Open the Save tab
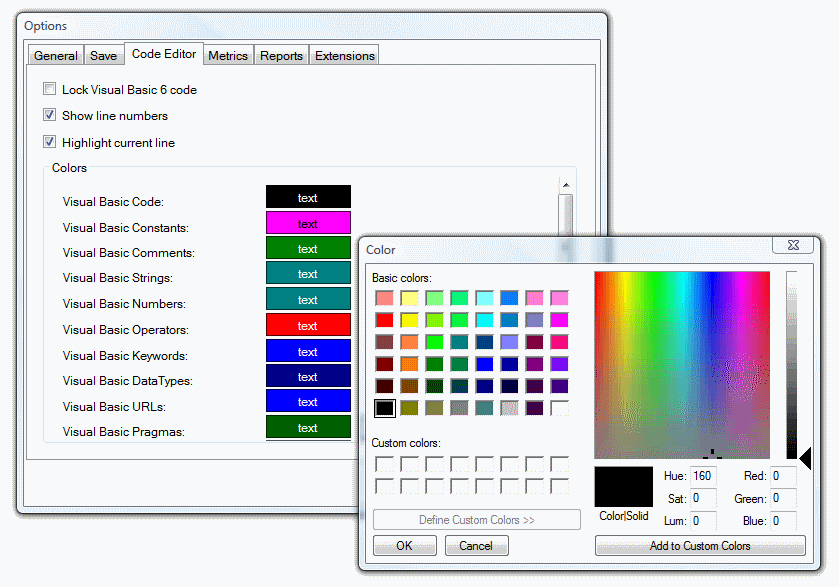 tap(103, 56)
